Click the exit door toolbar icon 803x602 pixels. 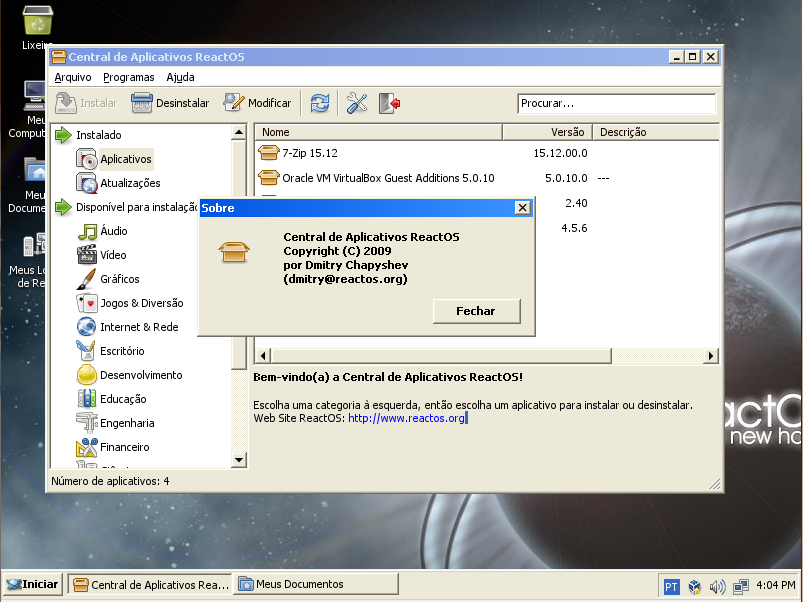tap(389, 103)
